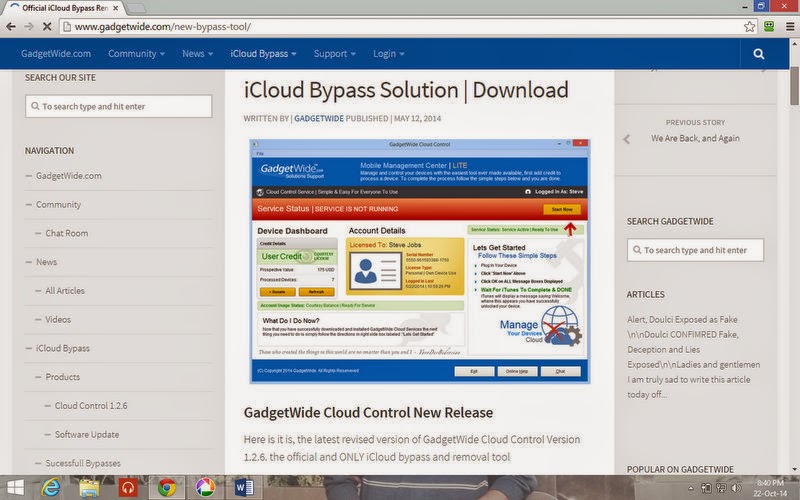The image size is (800, 500).
Task: Open GADGETWIDE author link
Action: click(319, 118)
